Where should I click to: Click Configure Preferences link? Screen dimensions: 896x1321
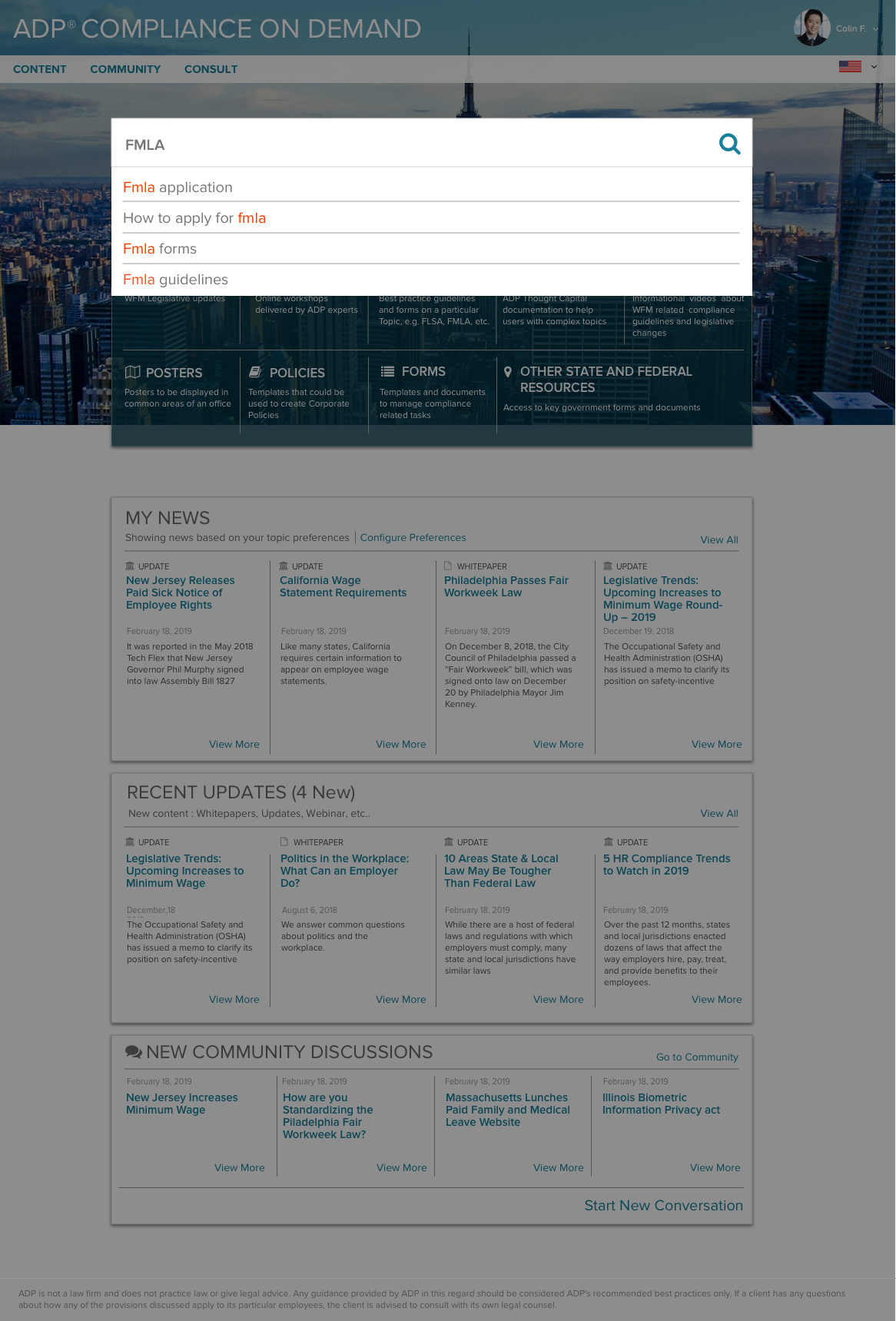pos(413,538)
